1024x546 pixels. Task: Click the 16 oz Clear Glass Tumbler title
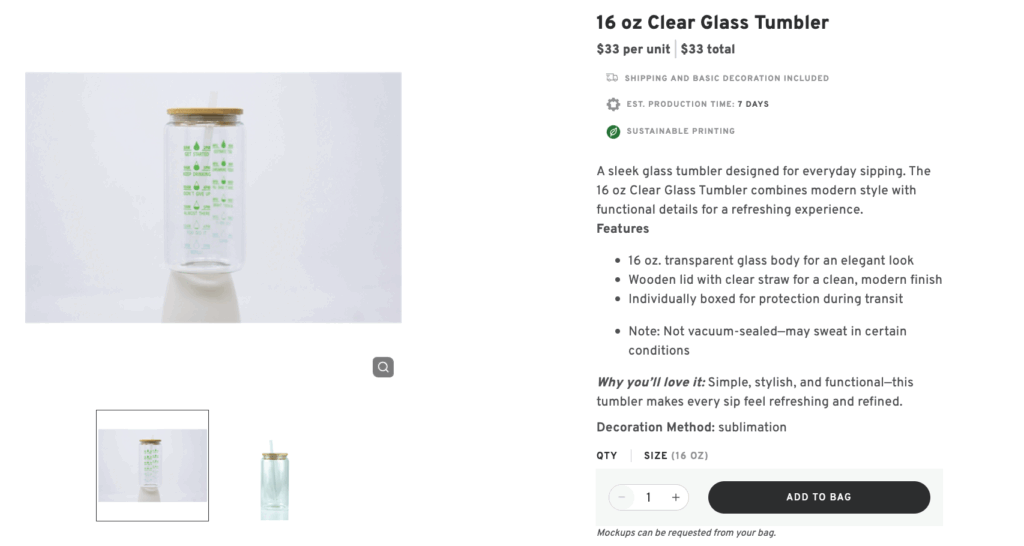[x=712, y=23]
